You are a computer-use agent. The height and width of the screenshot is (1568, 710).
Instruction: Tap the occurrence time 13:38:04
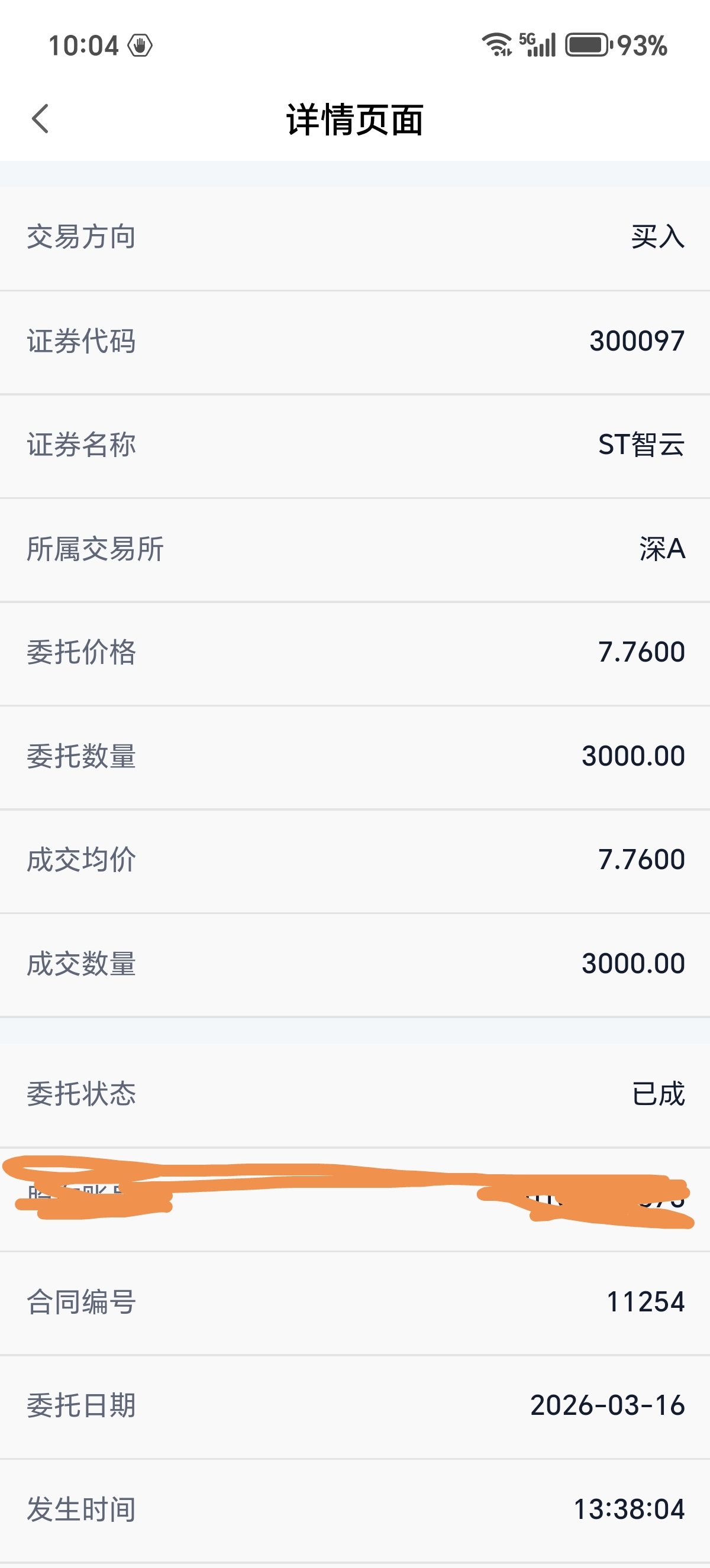tap(629, 1509)
